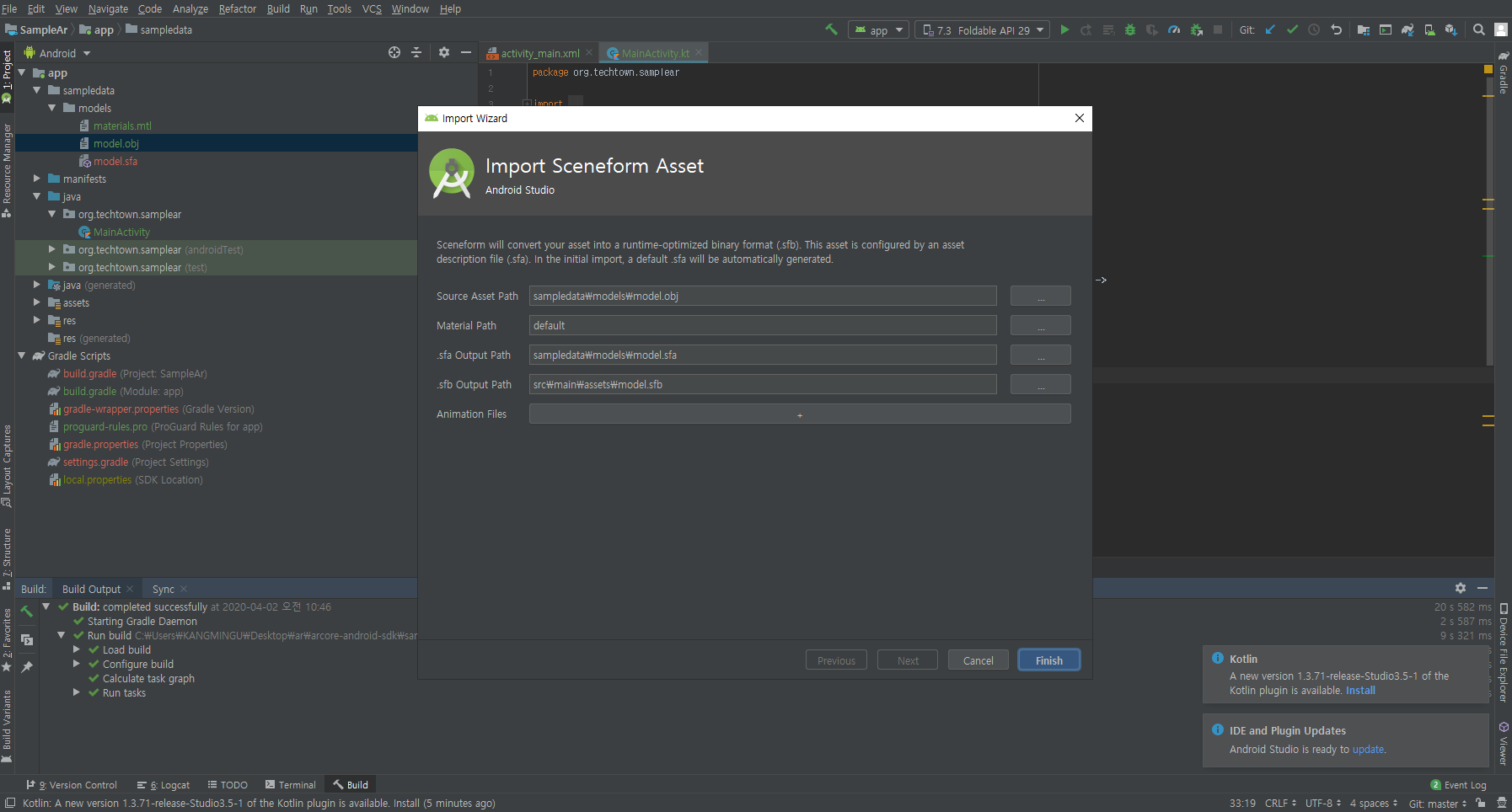Open the Navigate menu
This screenshot has height=812, width=1512.
click(x=108, y=8)
